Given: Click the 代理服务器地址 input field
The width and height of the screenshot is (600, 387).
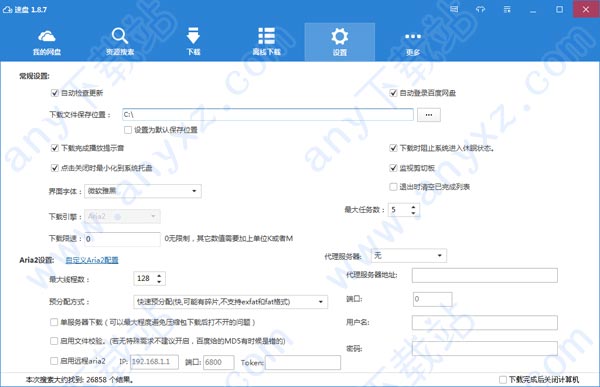Looking at the screenshot, I should 484,275.
